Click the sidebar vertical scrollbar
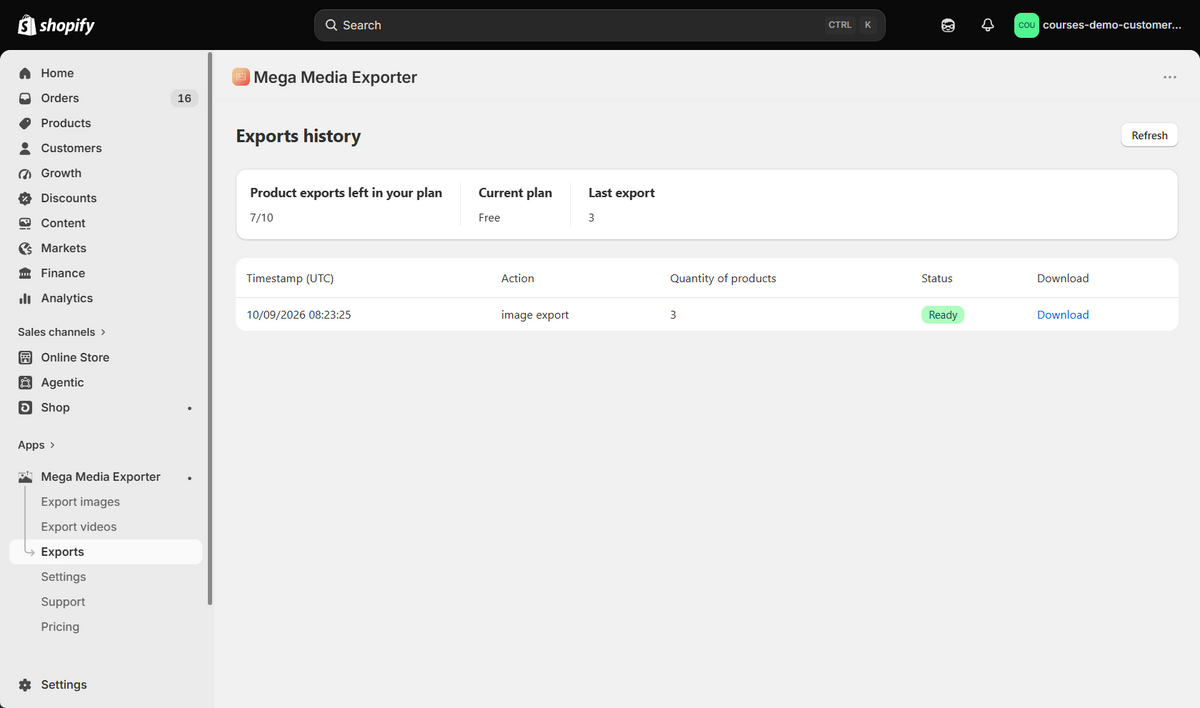 click(210, 330)
